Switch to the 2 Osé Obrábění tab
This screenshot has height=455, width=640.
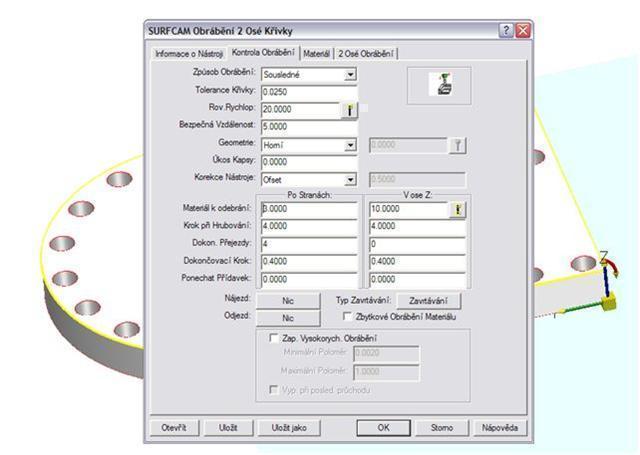(x=366, y=53)
